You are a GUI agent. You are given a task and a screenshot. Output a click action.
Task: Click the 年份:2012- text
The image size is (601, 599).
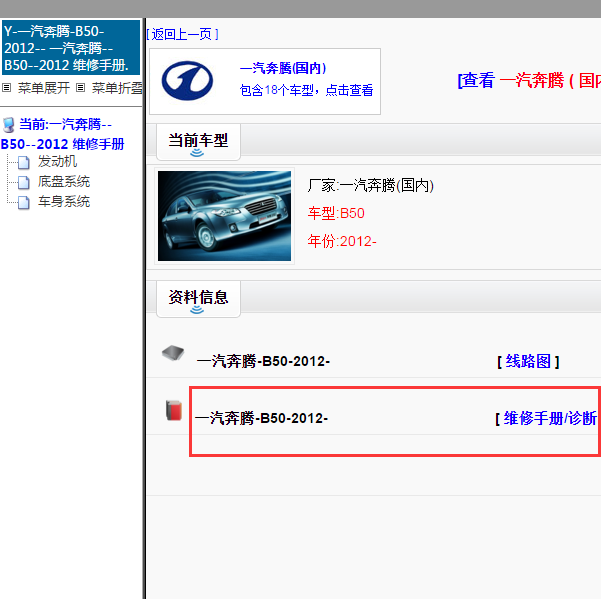click(x=342, y=241)
